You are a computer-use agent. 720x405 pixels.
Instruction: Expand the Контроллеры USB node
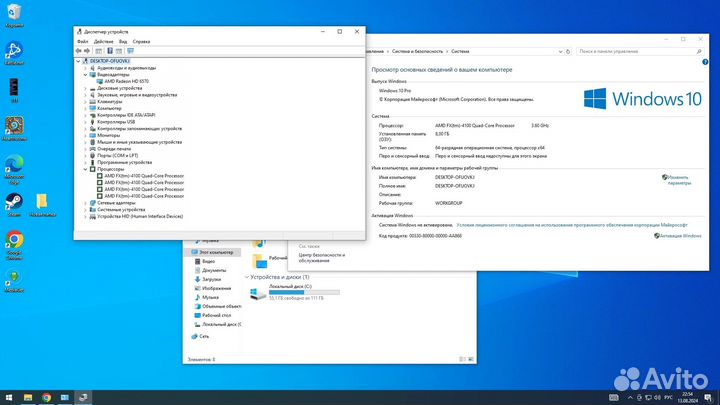point(85,122)
